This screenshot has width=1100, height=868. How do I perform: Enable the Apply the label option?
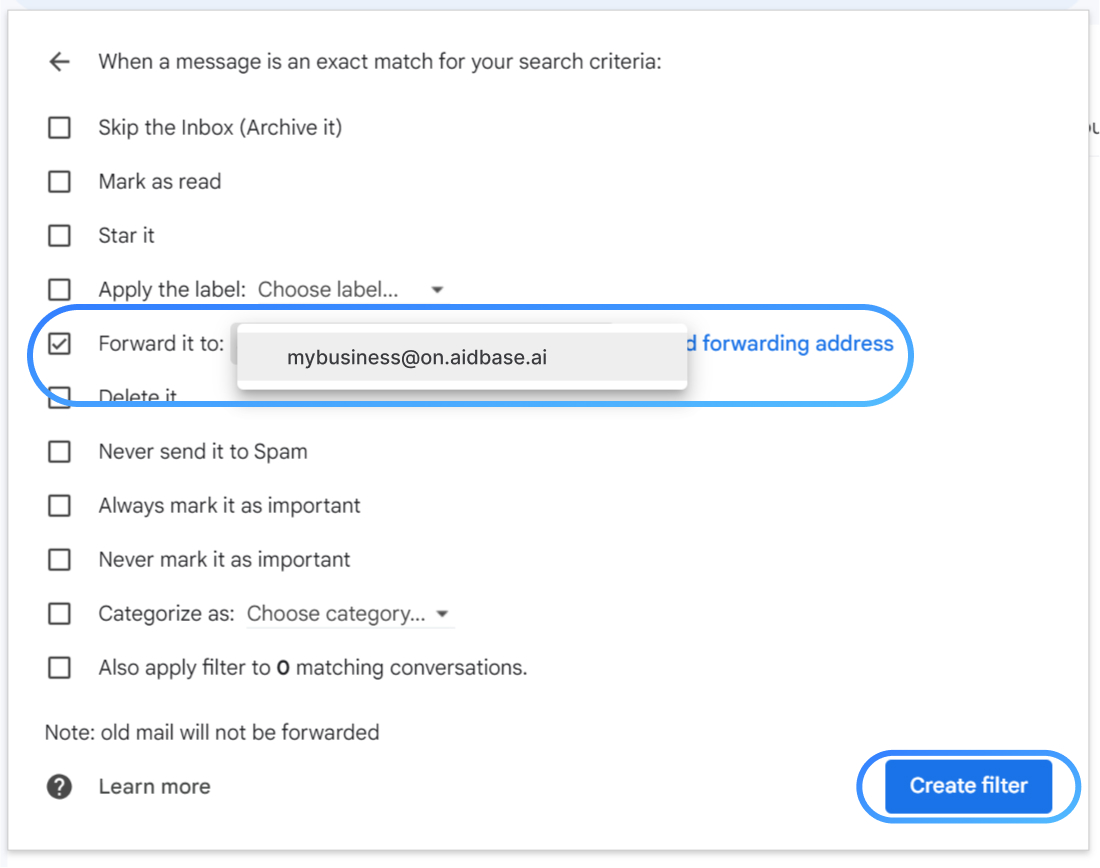tap(58, 289)
